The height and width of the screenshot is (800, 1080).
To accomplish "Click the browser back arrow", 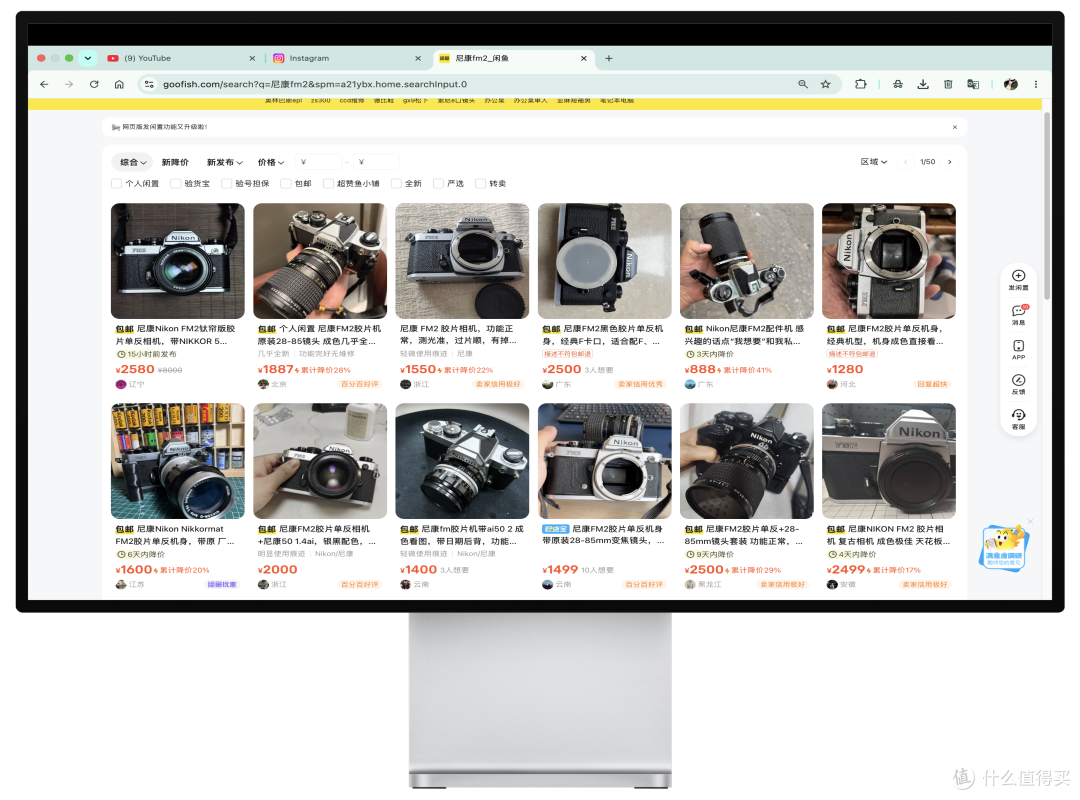I will (44, 84).
